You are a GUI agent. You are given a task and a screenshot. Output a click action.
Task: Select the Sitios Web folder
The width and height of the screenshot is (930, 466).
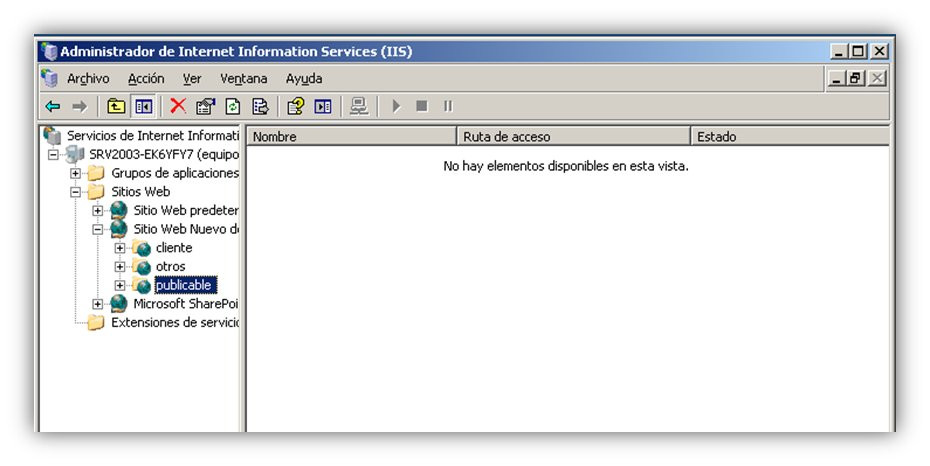pos(141,192)
